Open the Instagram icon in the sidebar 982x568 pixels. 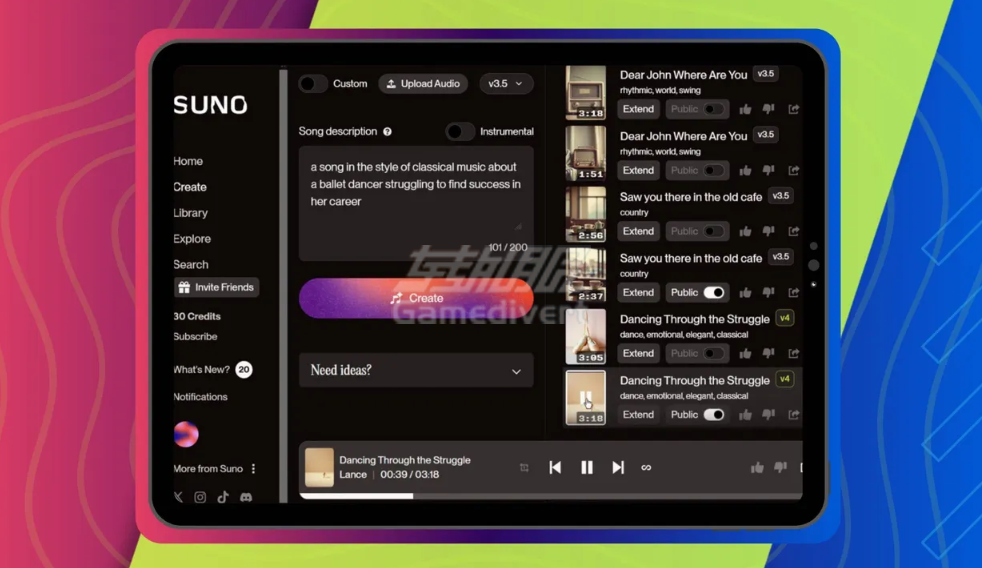200,497
